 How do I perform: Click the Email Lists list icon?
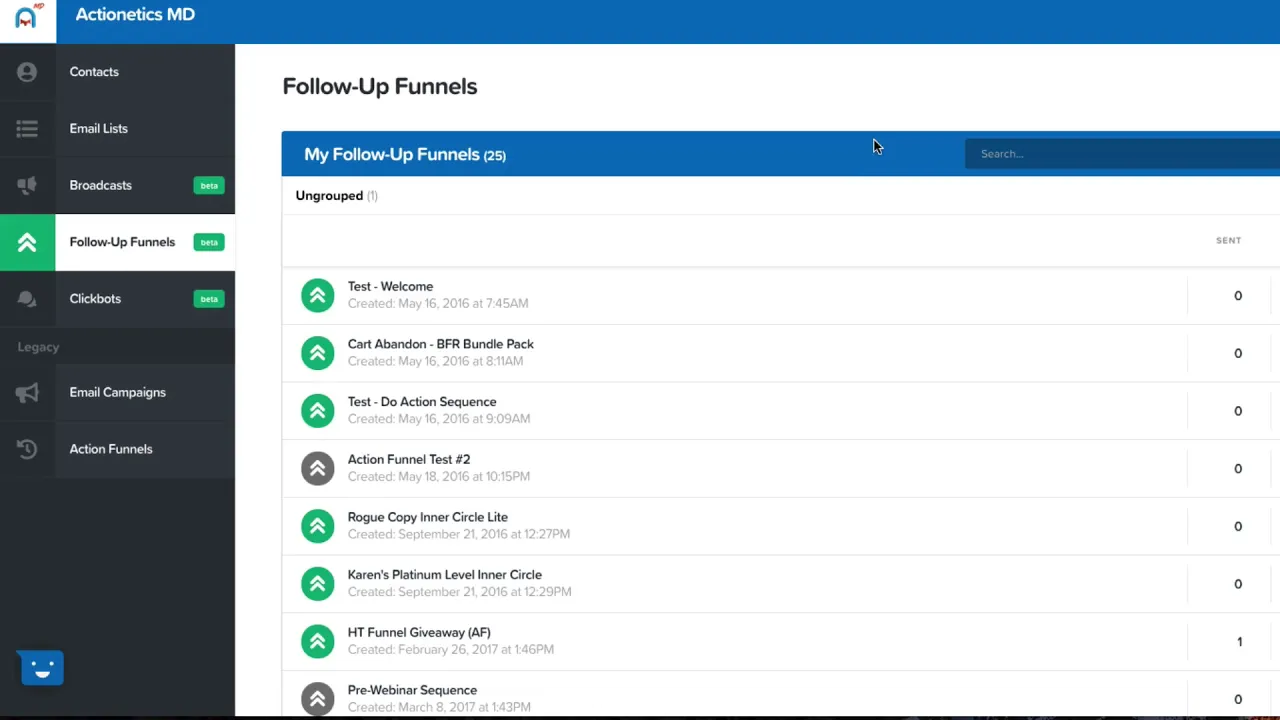27,129
